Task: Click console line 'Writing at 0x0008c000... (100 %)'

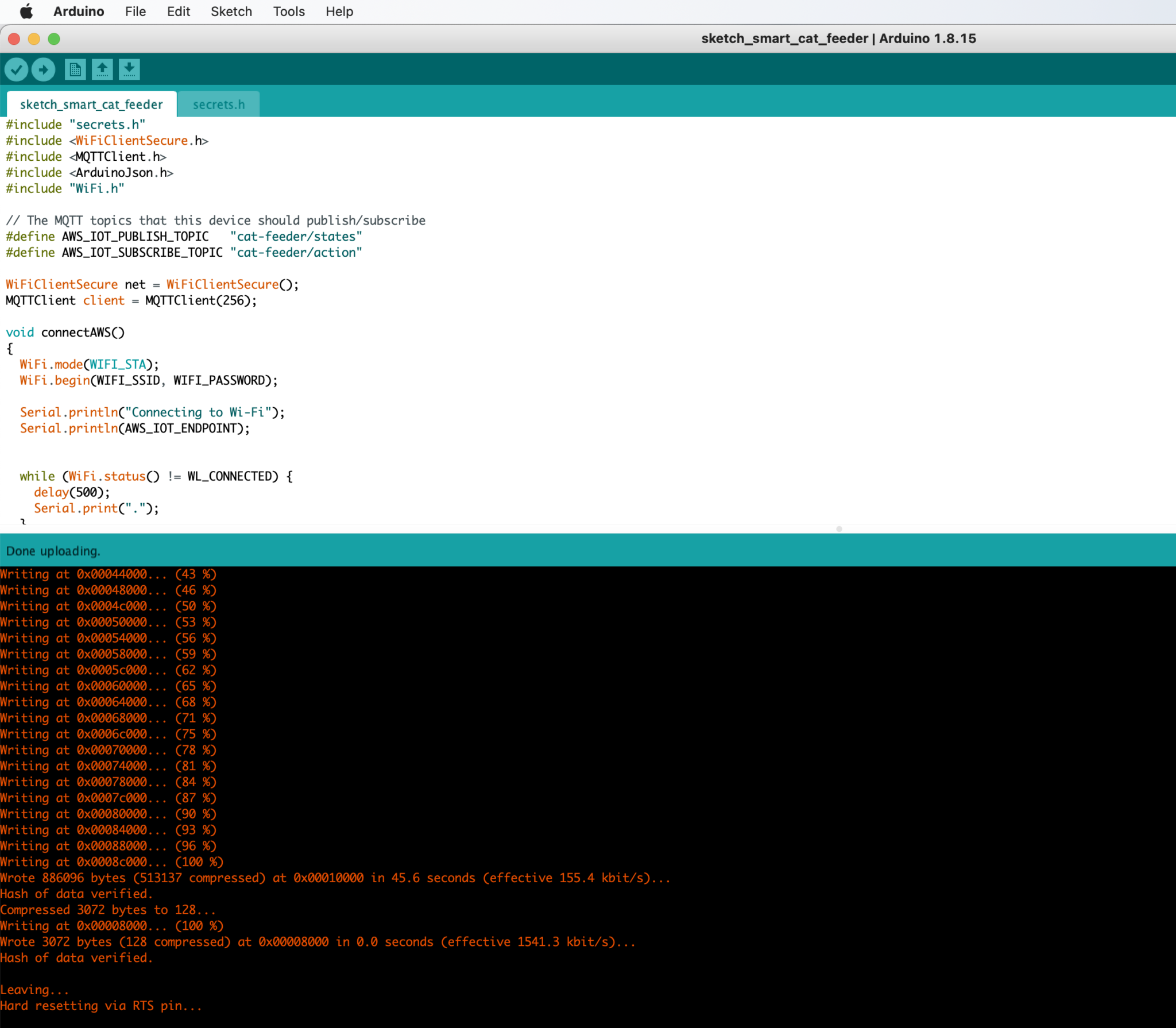Action: [x=111, y=862]
